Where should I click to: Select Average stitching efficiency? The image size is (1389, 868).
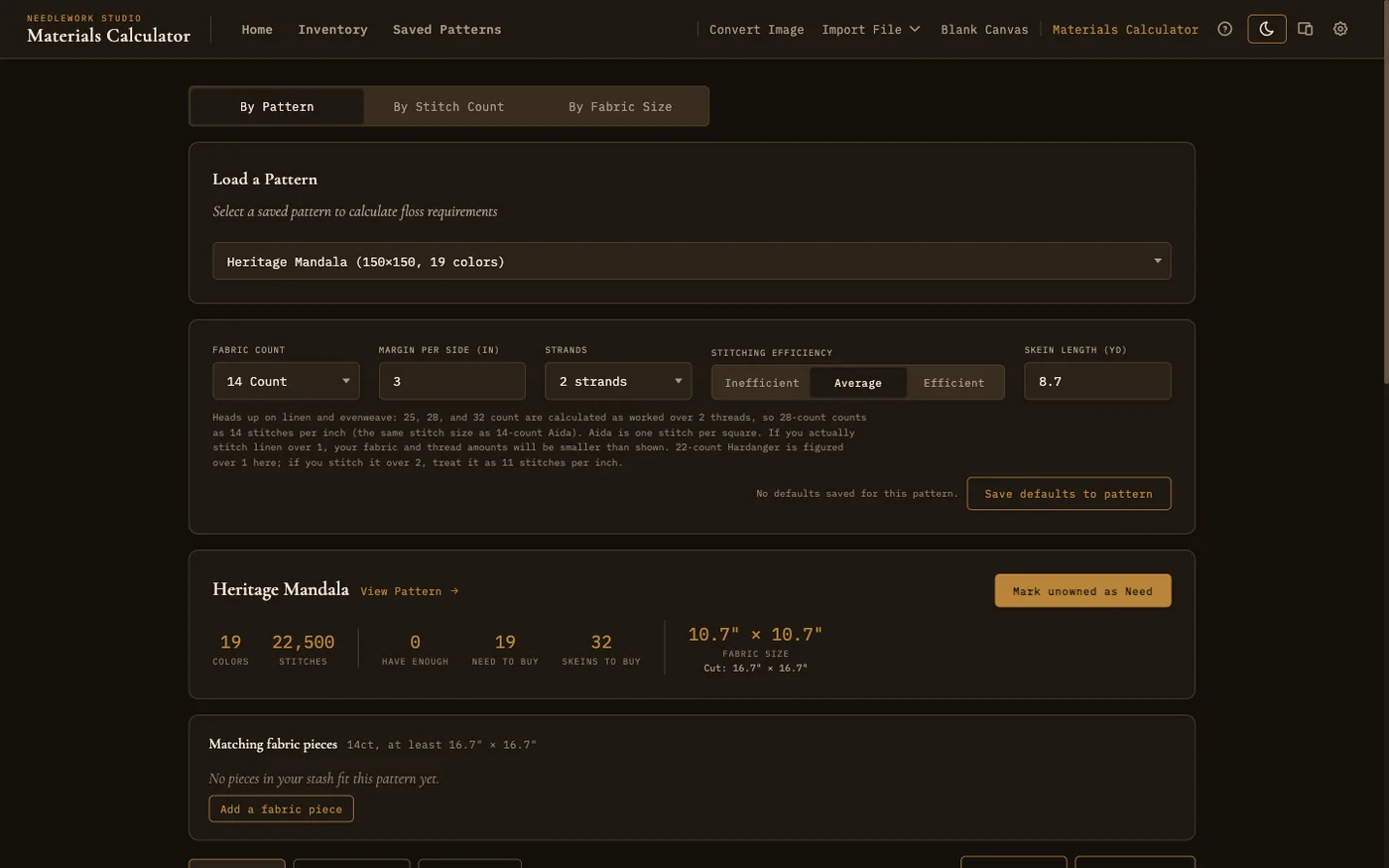pos(858,383)
